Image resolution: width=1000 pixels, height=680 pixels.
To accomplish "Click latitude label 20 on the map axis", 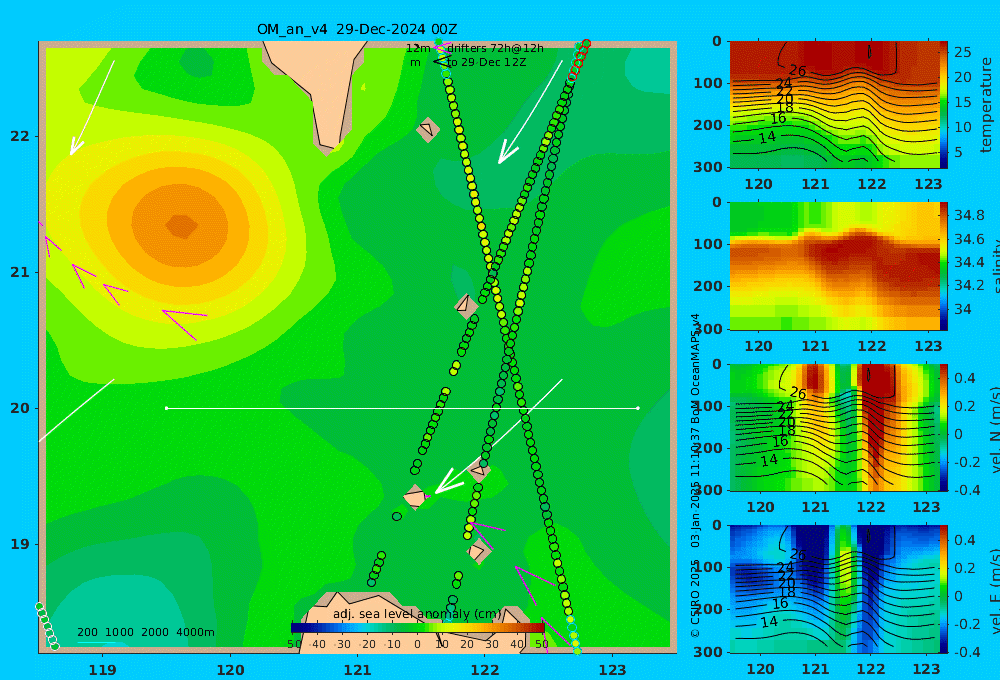I will click(x=20, y=408).
